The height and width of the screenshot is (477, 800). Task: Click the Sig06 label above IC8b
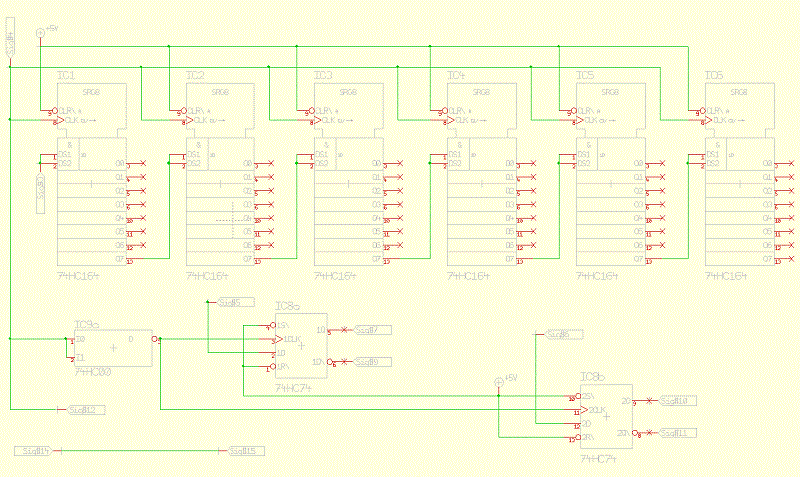point(564,335)
